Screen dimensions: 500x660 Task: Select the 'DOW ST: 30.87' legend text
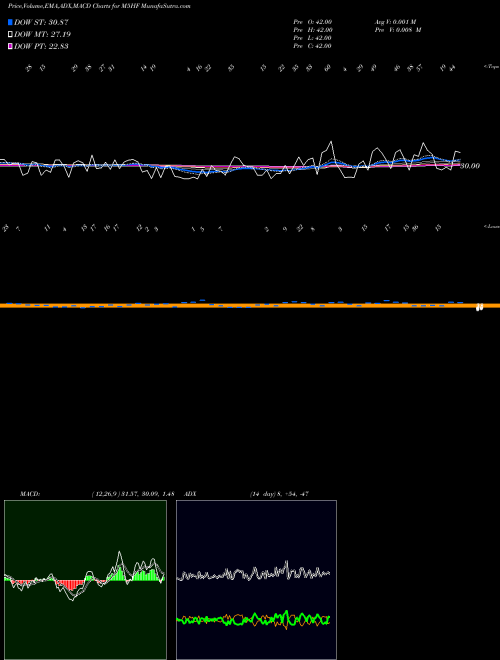[41, 22]
